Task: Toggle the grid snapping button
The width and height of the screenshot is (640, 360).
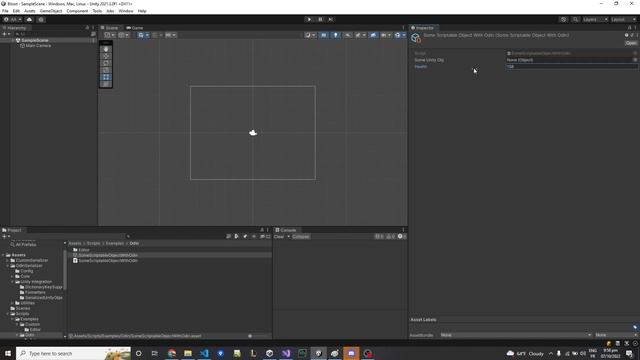Action: click(154, 35)
